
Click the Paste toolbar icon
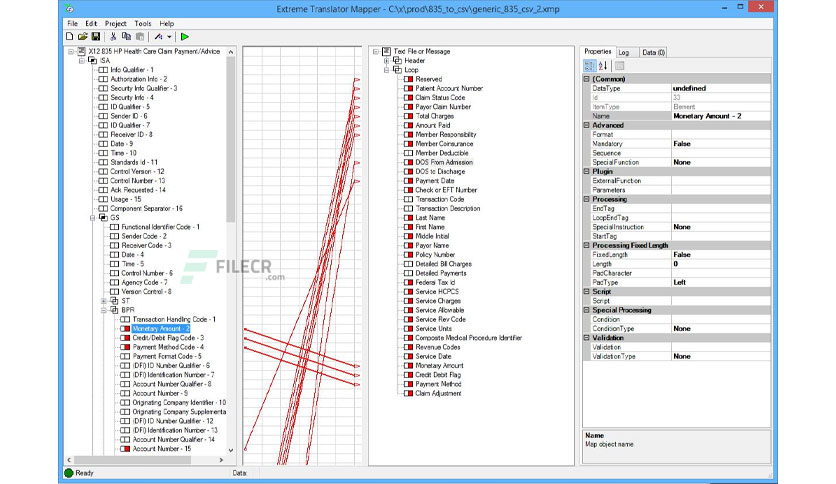(140, 37)
